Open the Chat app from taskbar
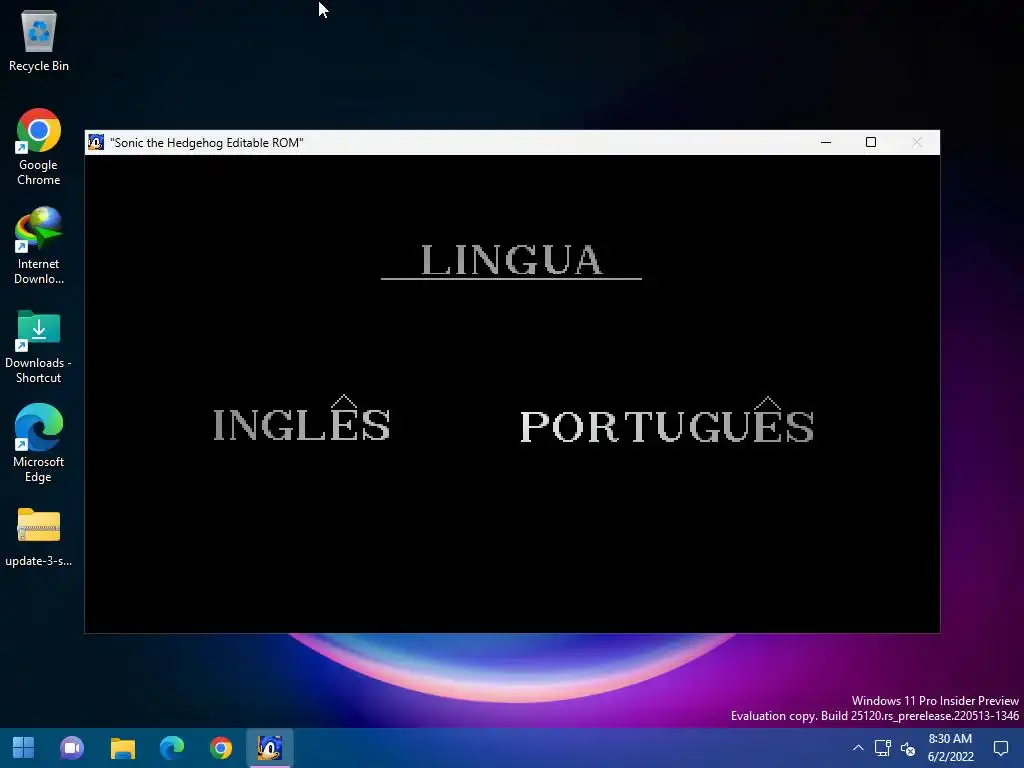This screenshot has width=1024, height=768. point(72,748)
